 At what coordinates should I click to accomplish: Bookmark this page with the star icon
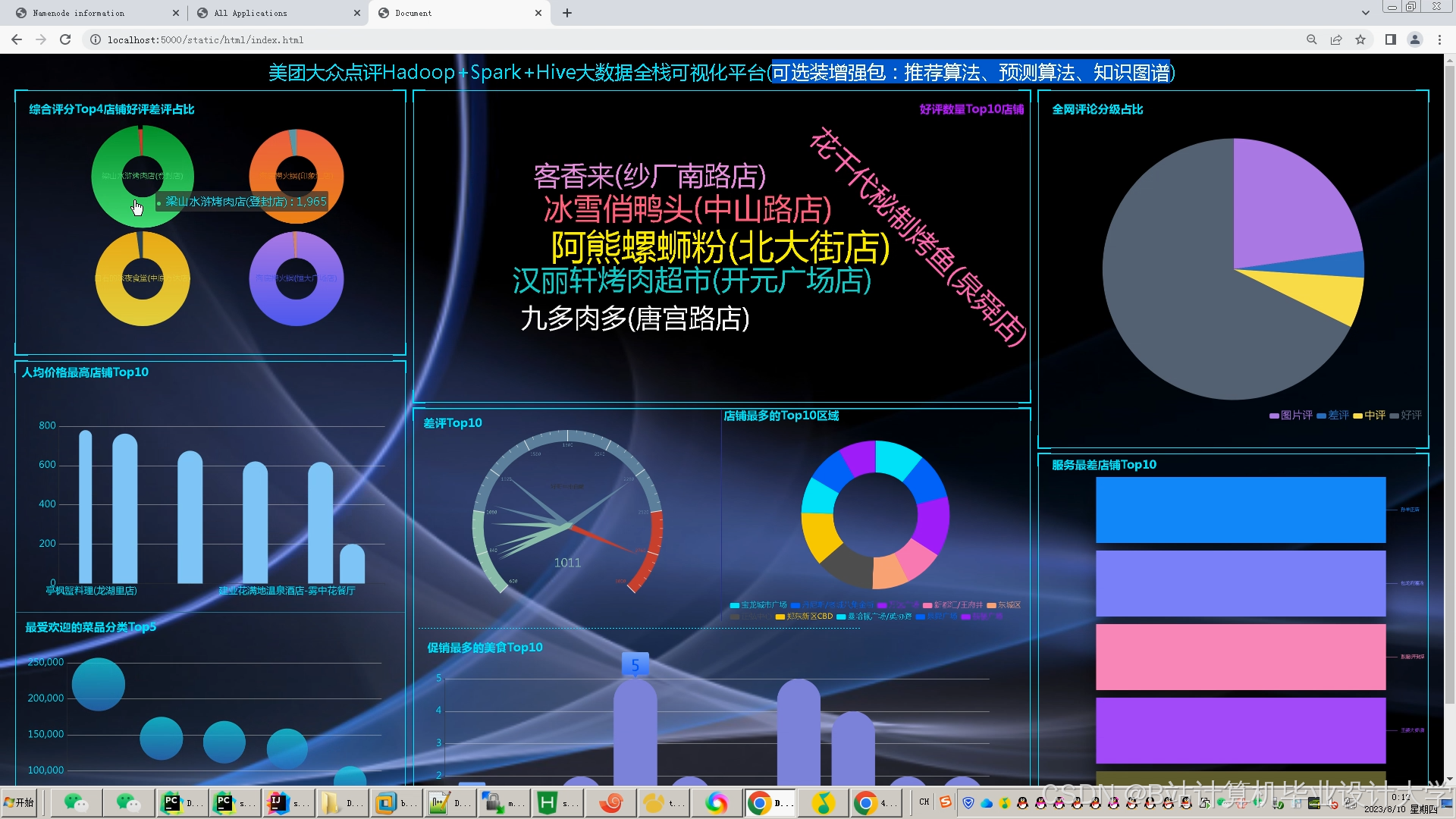point(1360,39)
